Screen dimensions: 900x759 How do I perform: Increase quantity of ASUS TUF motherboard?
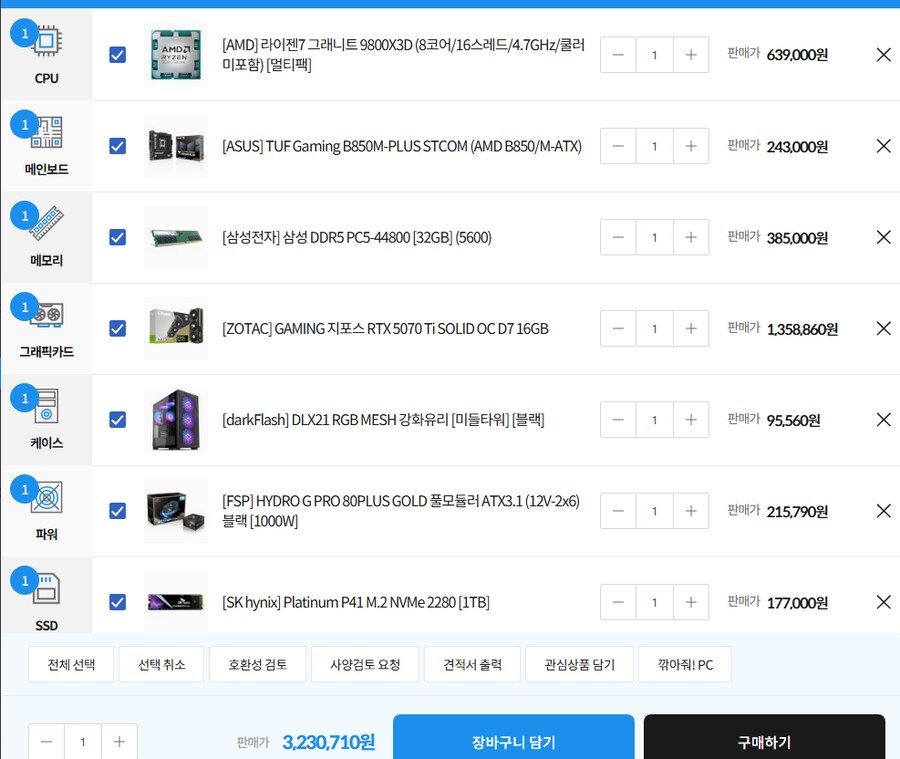point(690,146)
